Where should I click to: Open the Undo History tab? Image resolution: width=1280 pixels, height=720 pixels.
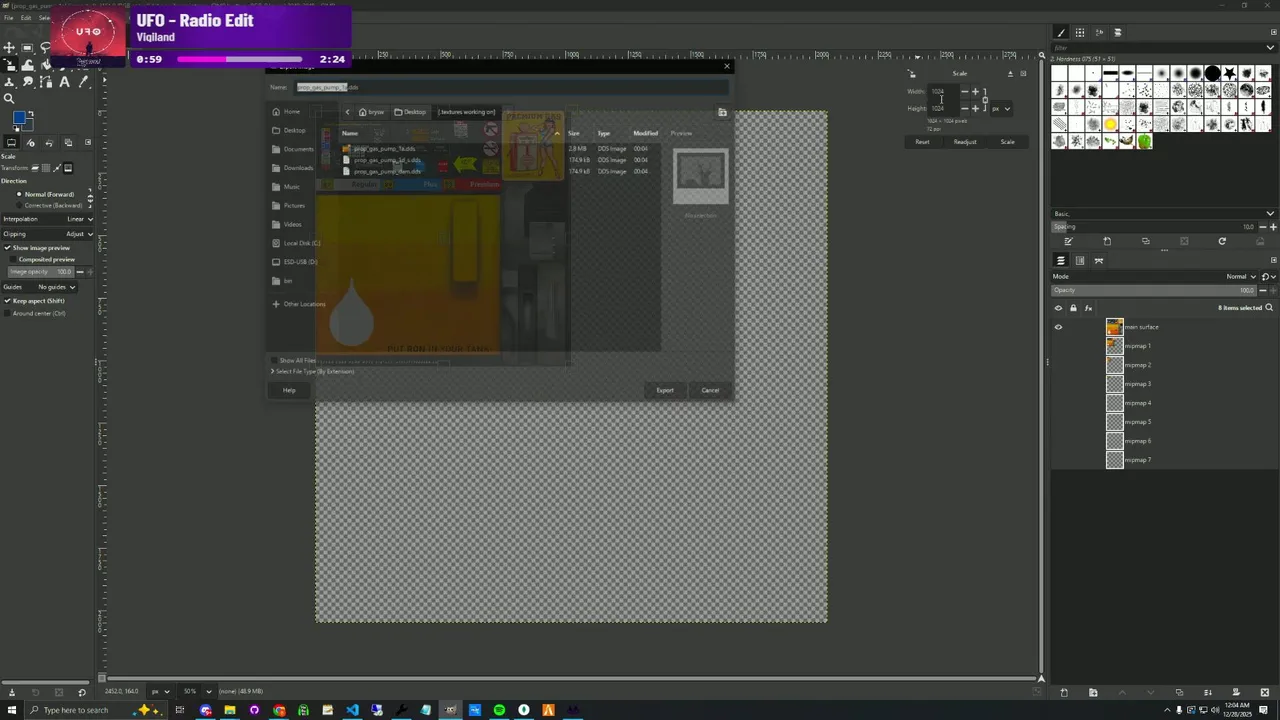[49, 142]
